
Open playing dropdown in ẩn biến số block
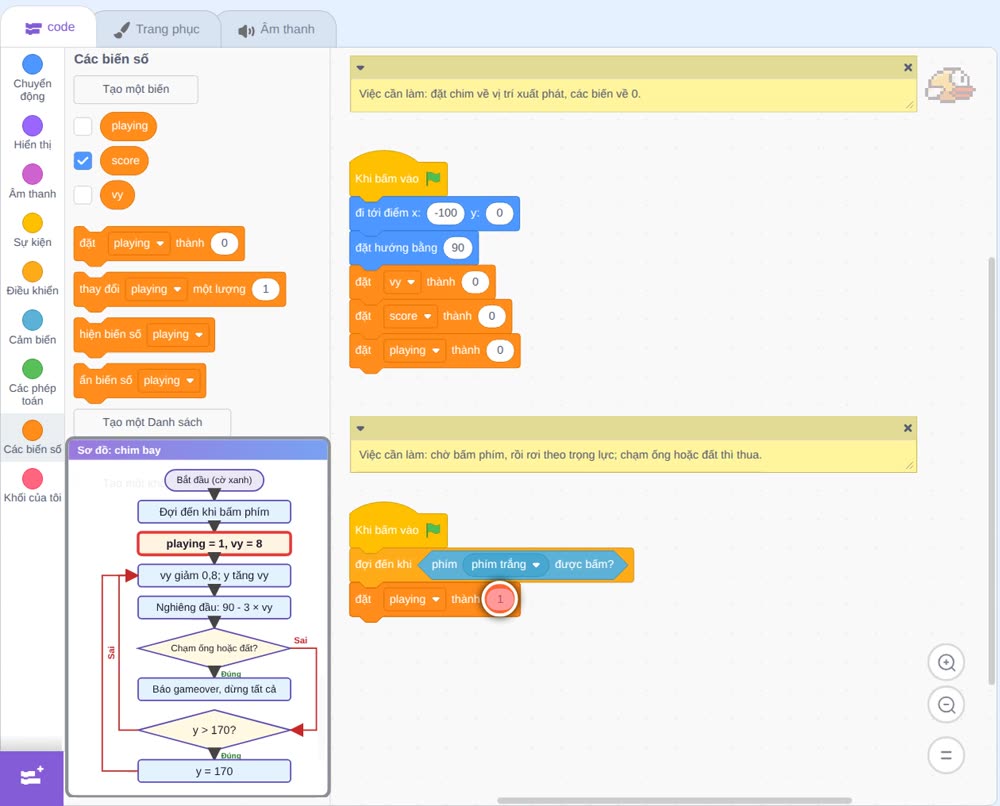168,380
